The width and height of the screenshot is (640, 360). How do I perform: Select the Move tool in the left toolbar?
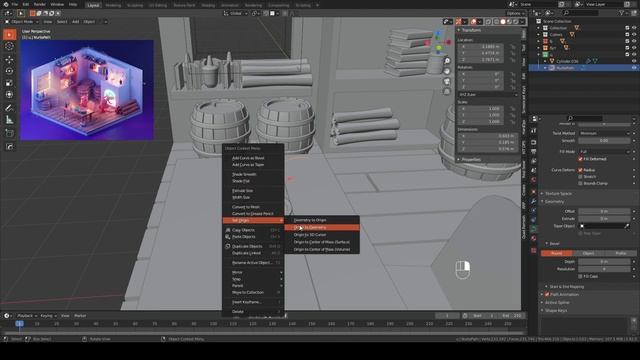click(x=9, y=59)
